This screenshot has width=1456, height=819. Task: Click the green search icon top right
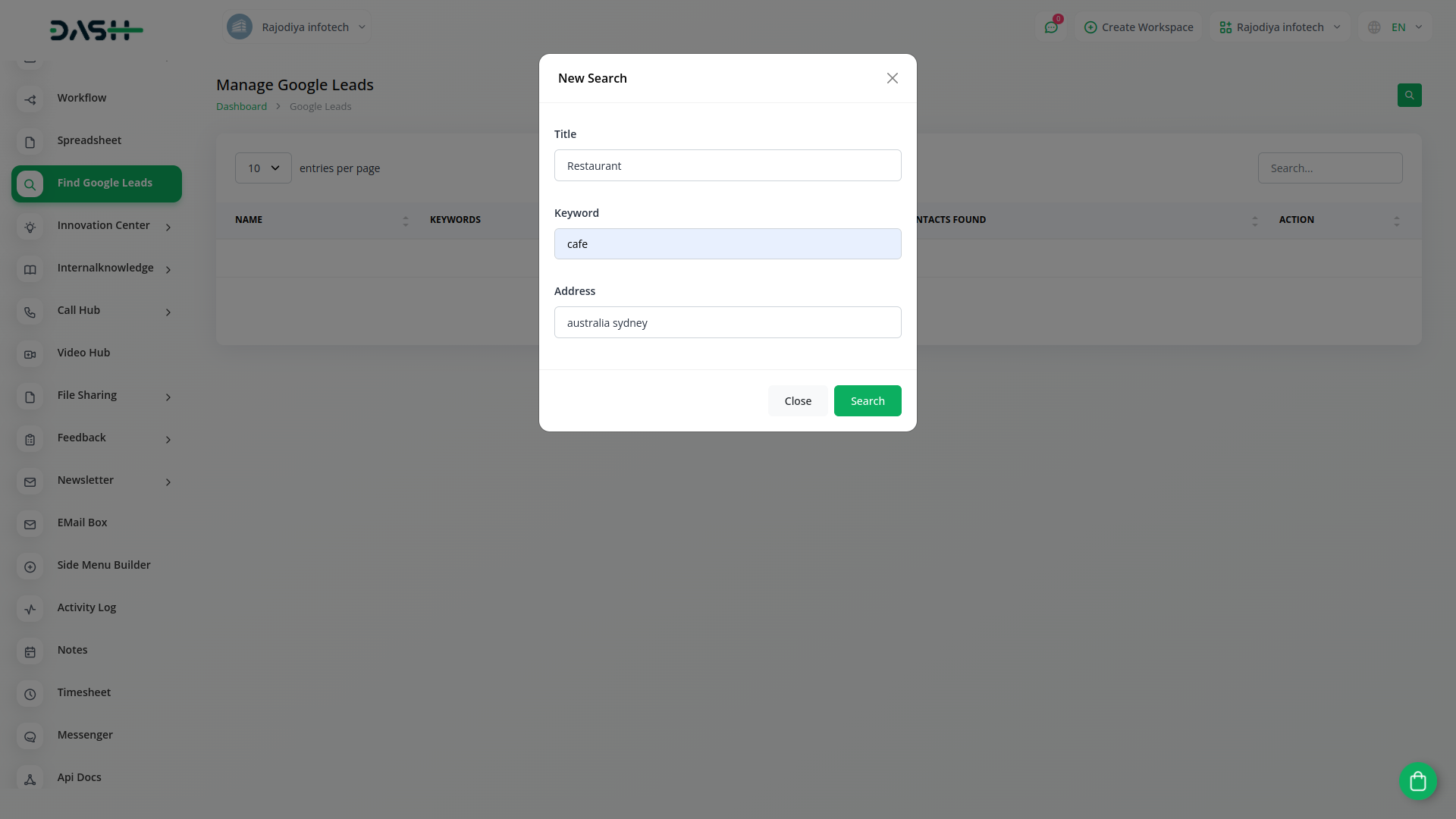[1409, 95]
